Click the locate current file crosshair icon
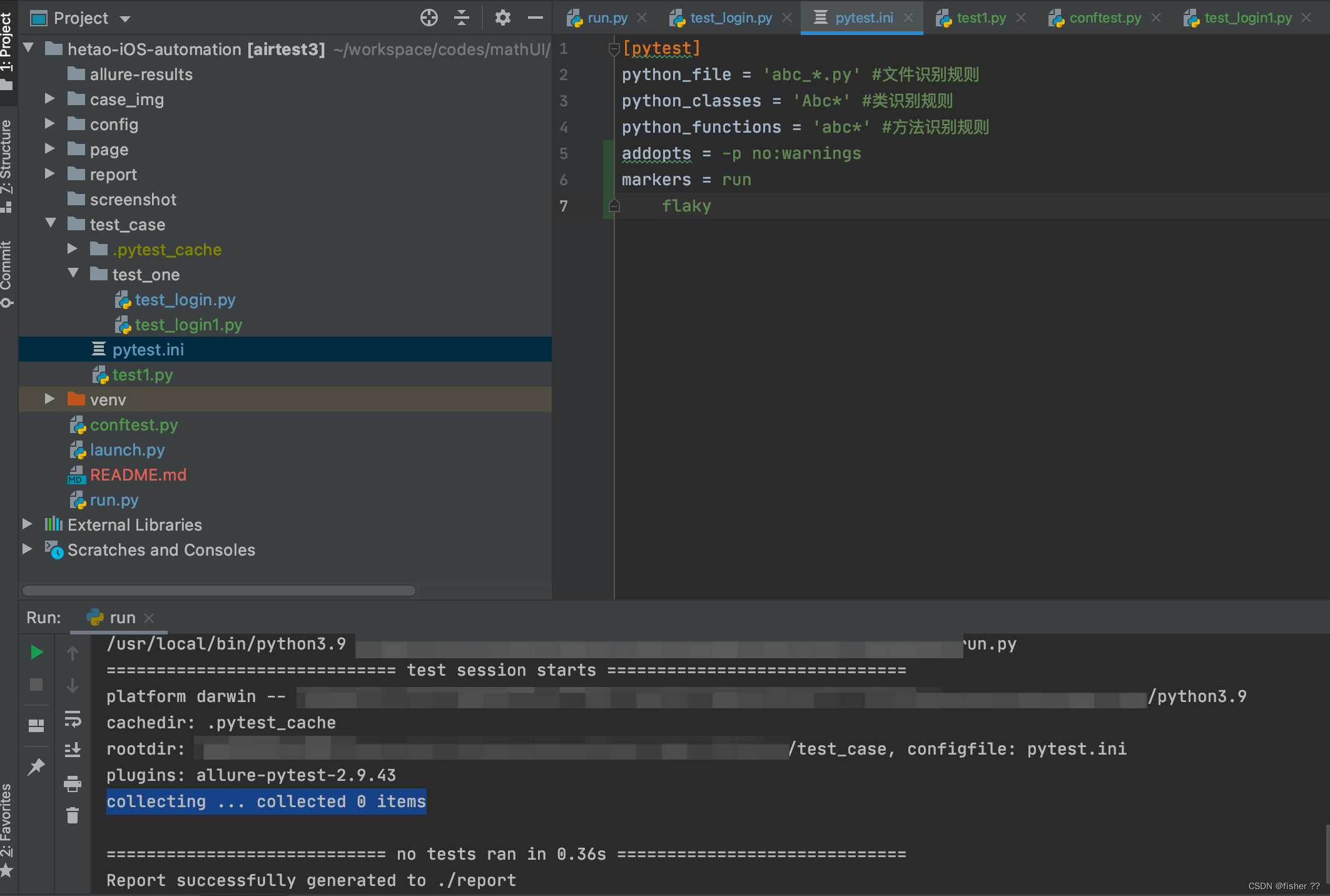 429,18
